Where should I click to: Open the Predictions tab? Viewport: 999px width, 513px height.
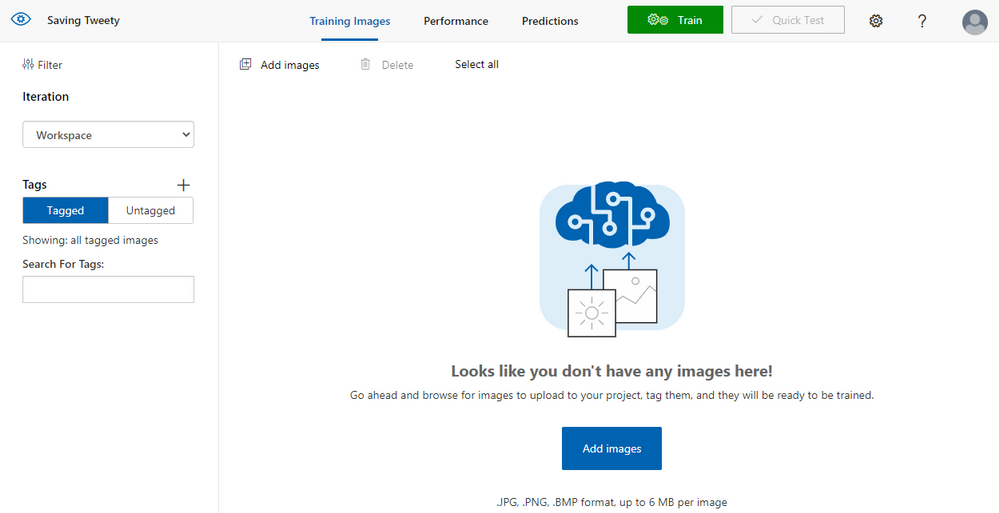[550, 21]
